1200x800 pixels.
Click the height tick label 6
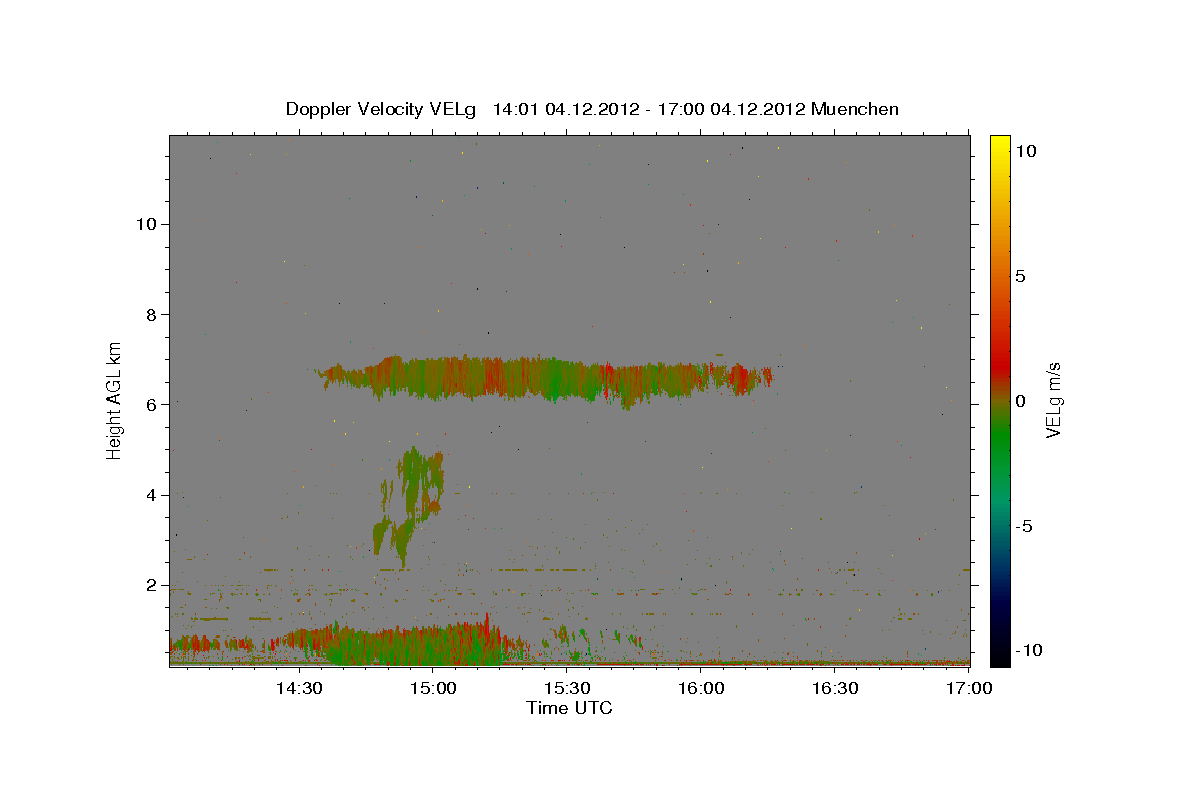coord(150,404)
